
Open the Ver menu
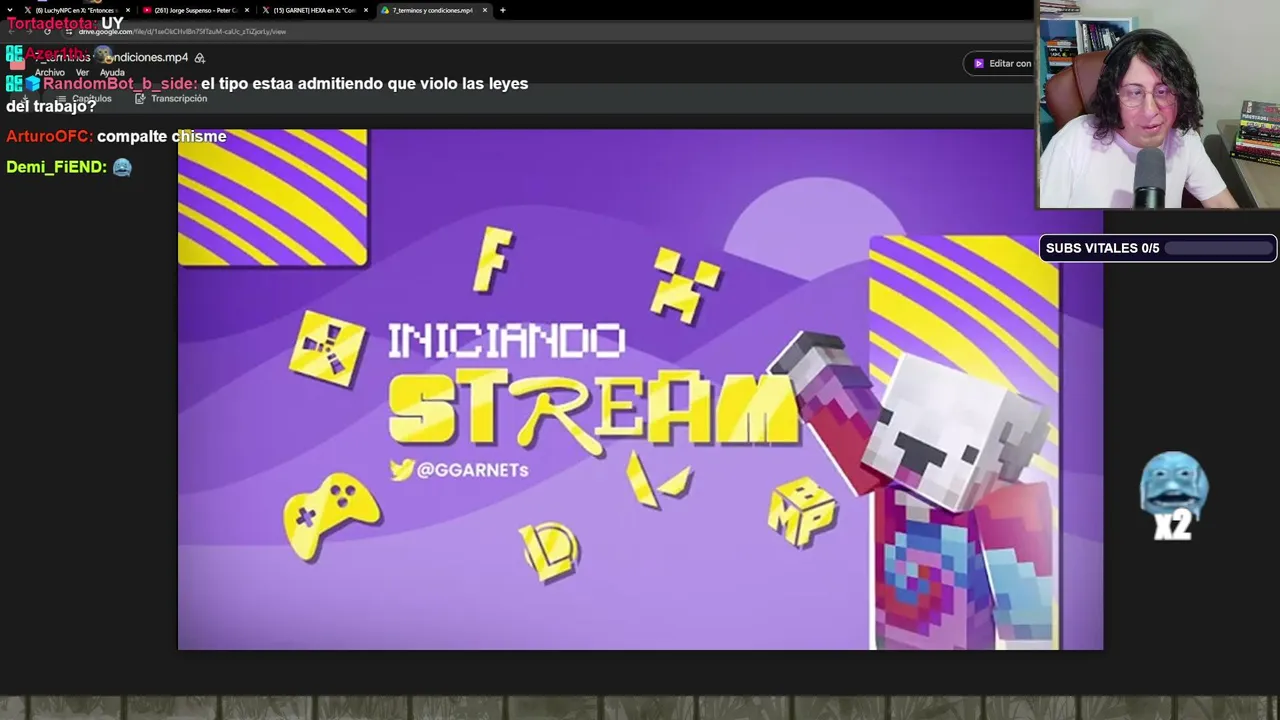(82, 72)
